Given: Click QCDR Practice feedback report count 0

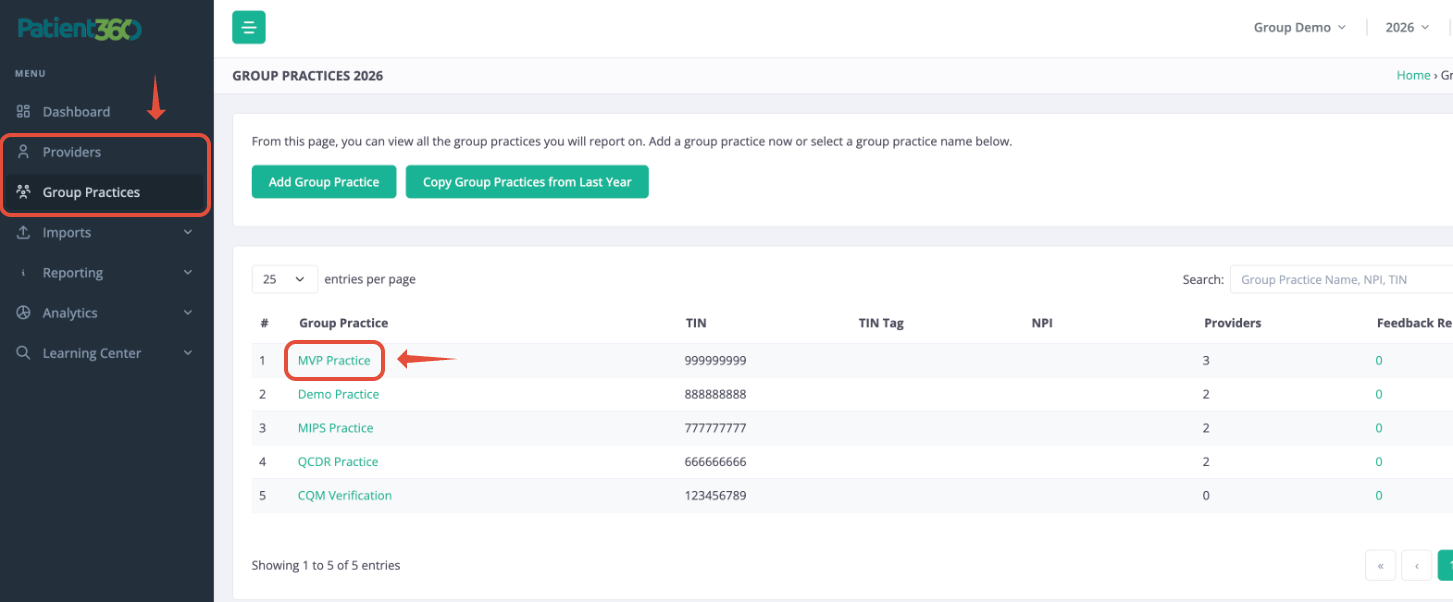Looking at the screenshot, I should click(1379, 462).
